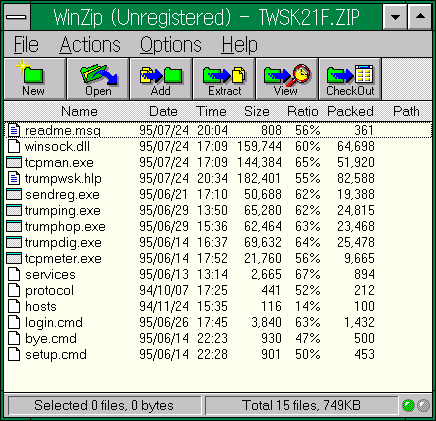Minimize the WinZip window with down arrow
The width and height of the screenshot is (436, 421).
pyautogui.click(x=395, y=17)
